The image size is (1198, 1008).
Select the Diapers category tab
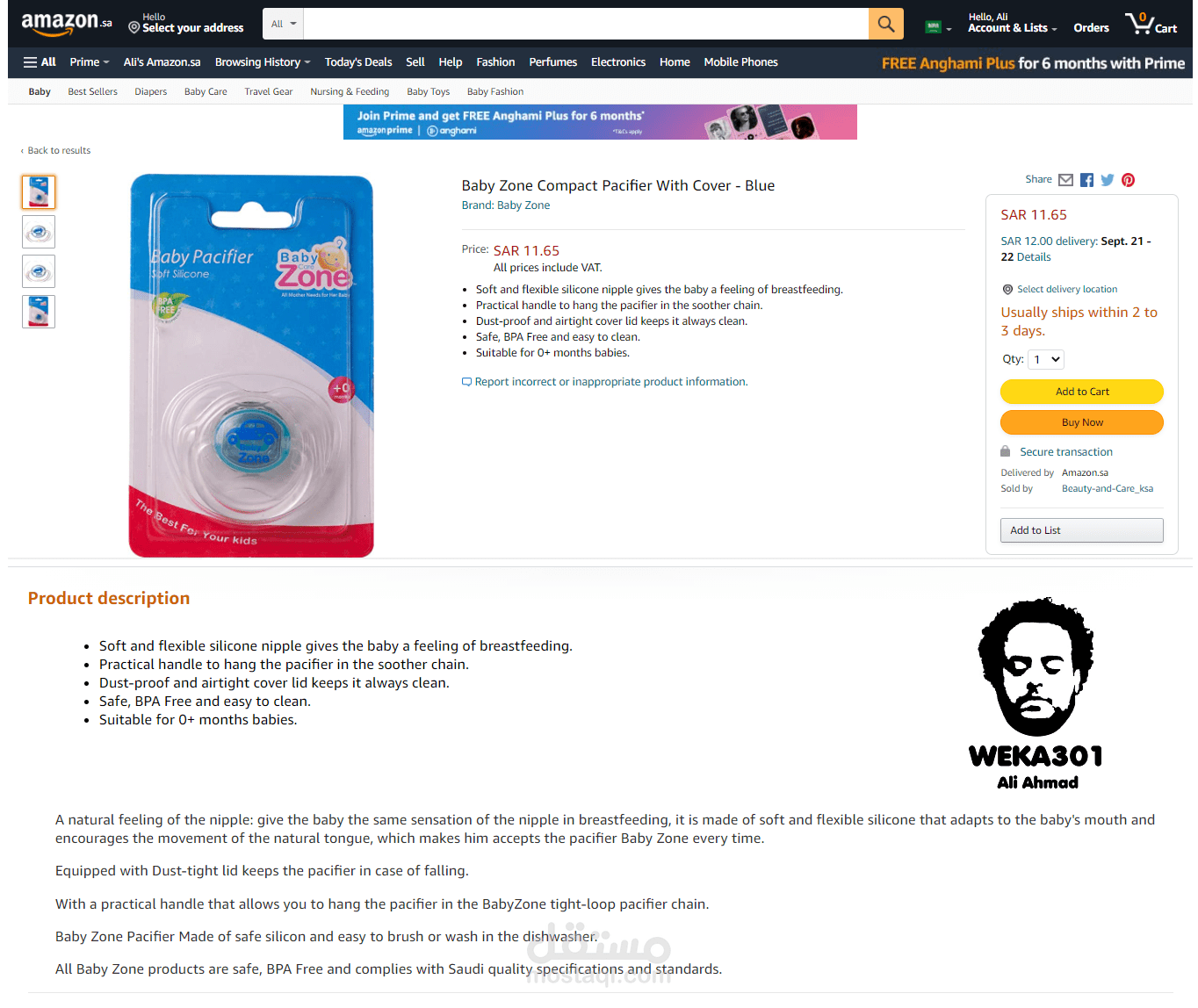[x=151, y=91]
